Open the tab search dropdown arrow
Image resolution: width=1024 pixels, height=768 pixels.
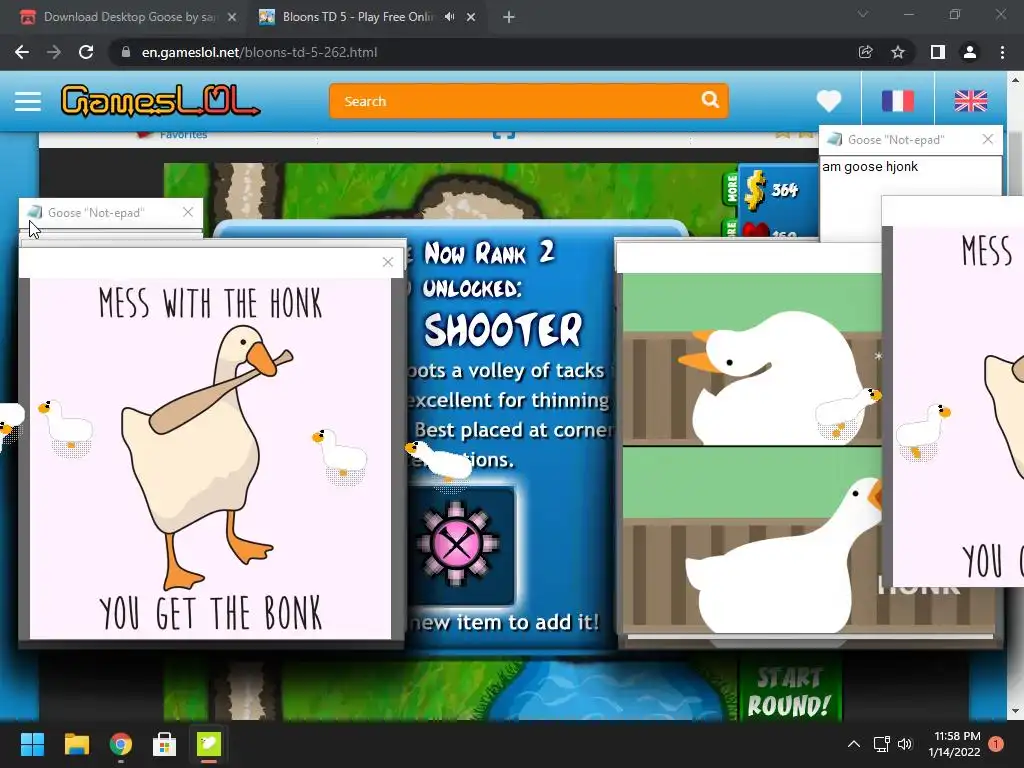pyautogui.click(x=863, y=14)
